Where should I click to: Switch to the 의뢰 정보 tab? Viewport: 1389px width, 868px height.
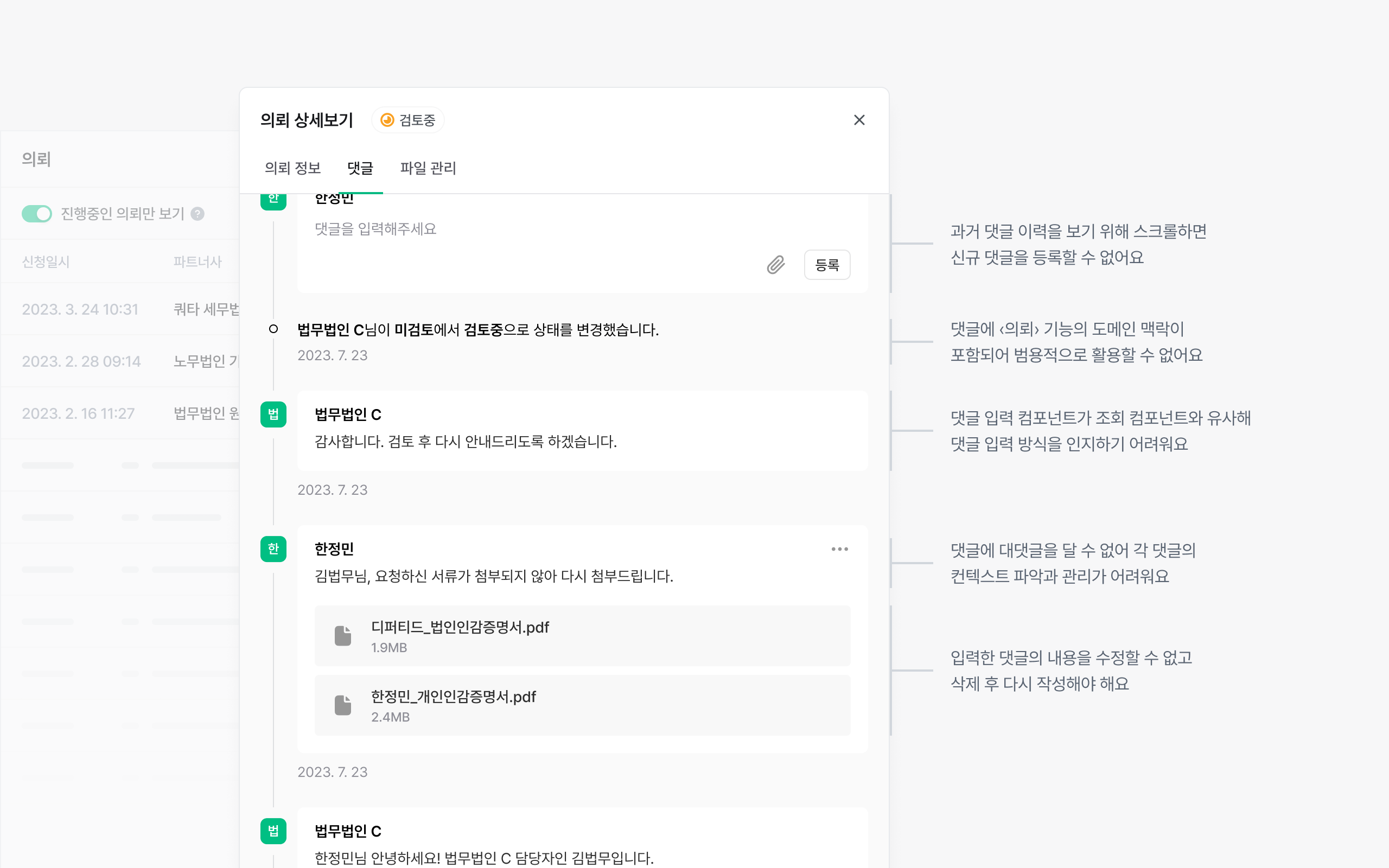(x=293, y=168)
